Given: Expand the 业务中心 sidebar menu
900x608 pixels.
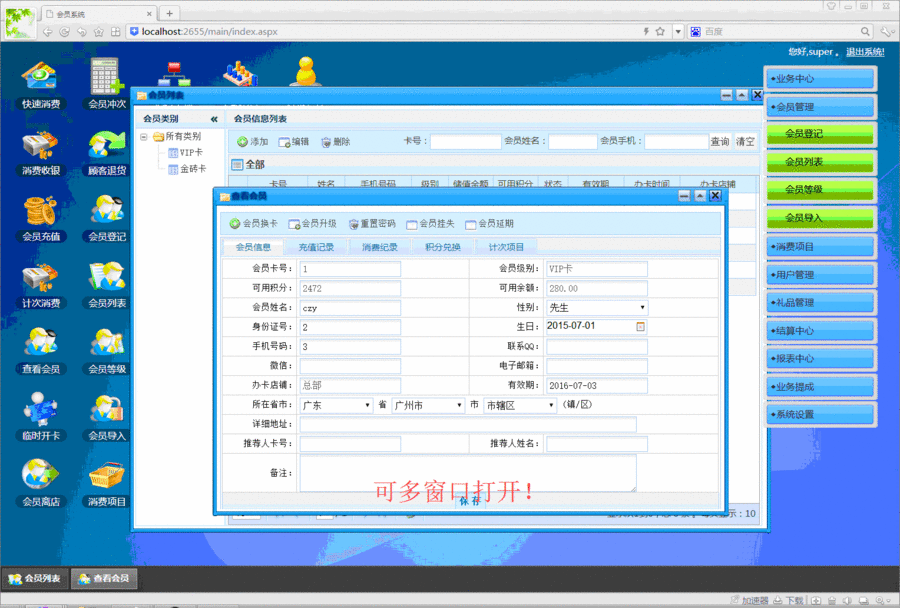Looking at the screenshot, I should pyautogui.click(x=820, y=79).
